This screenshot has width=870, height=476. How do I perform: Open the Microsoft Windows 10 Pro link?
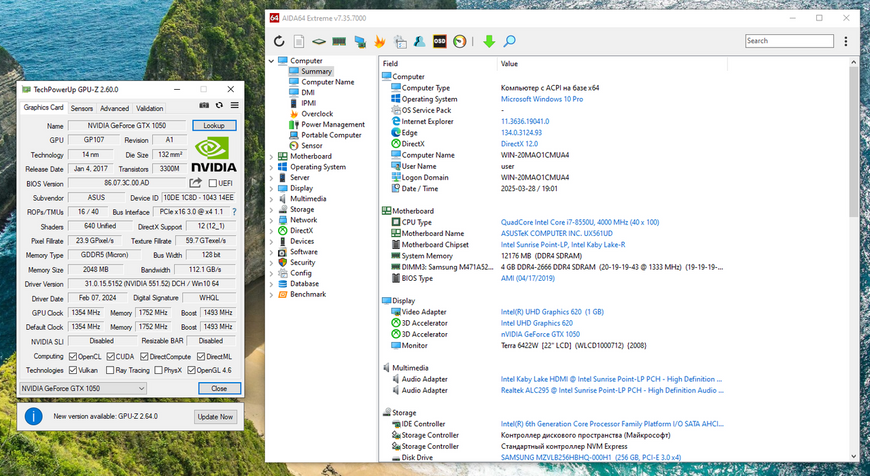pos(542,99)
